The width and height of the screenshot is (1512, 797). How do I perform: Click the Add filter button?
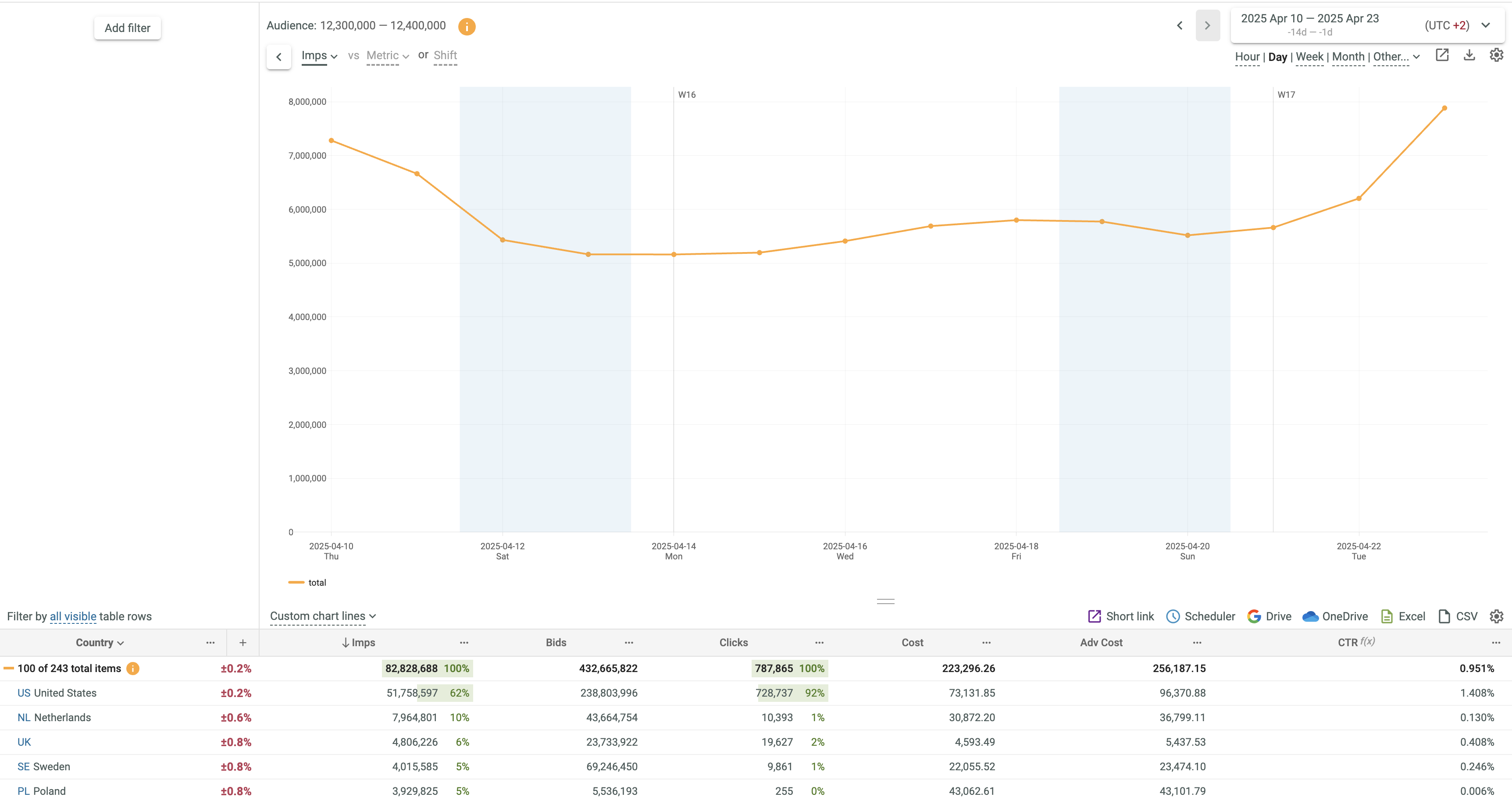[x=127, y=28]
